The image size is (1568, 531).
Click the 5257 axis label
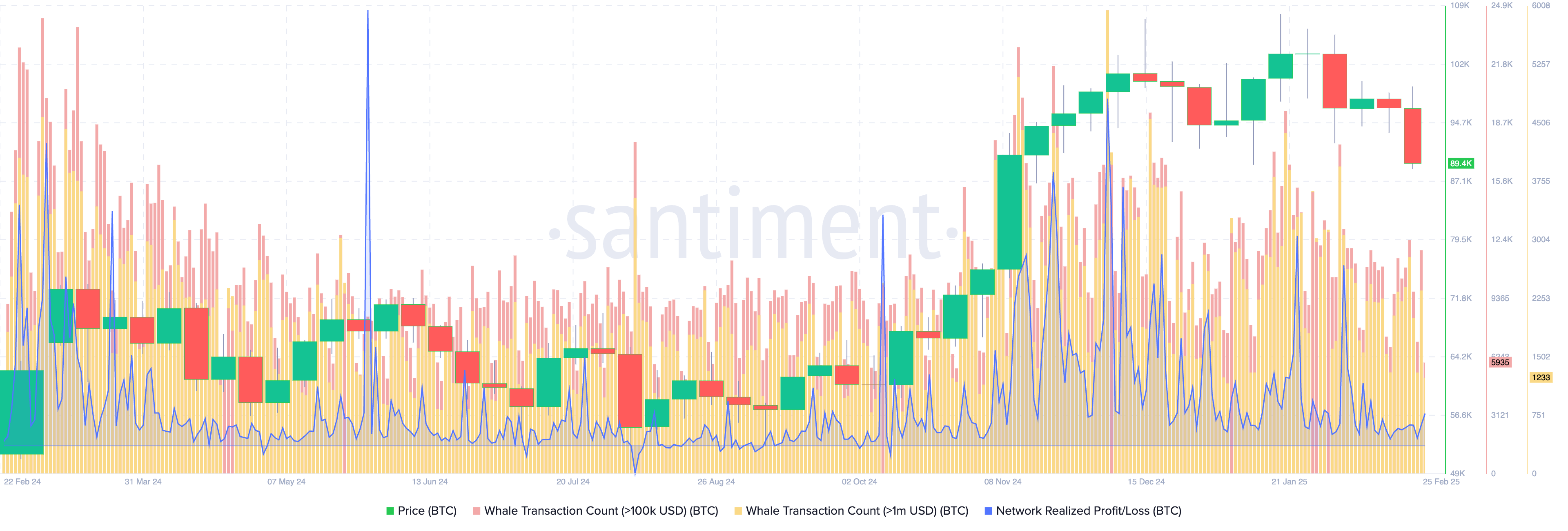tap(1541, 64)
